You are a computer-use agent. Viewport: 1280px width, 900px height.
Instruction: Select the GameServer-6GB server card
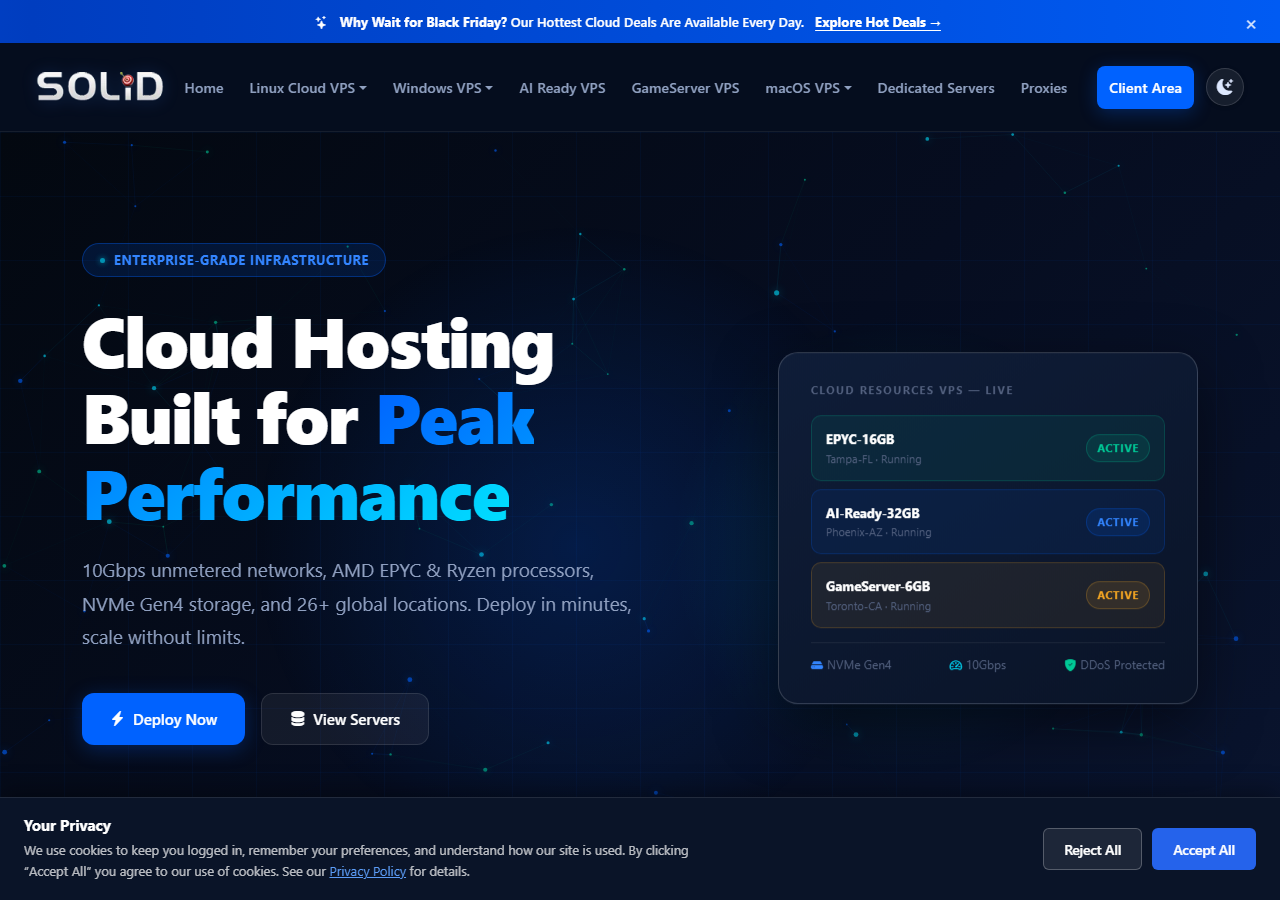click(988, 595)
